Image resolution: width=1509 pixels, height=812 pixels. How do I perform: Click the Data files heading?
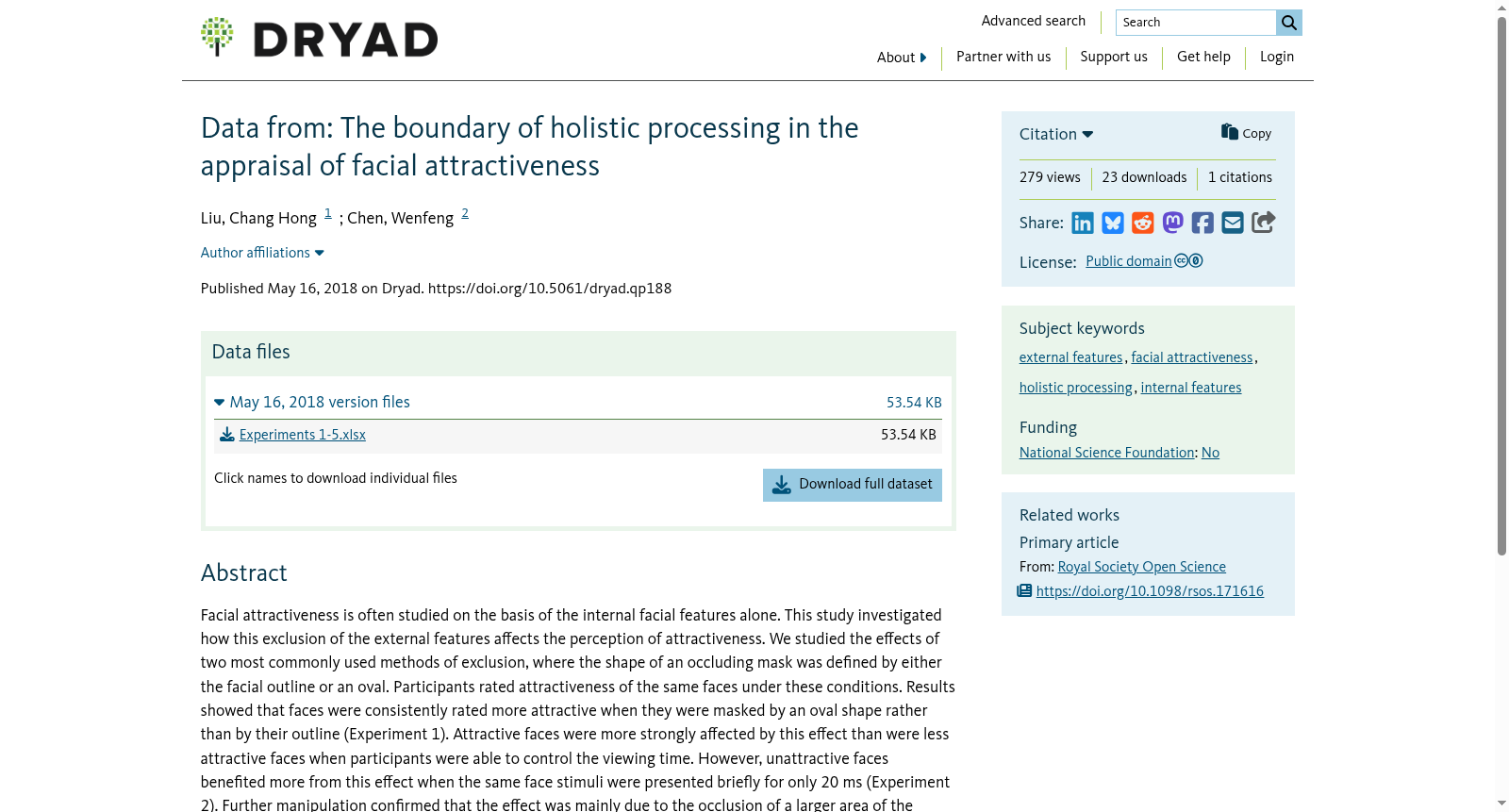point(251,352)
